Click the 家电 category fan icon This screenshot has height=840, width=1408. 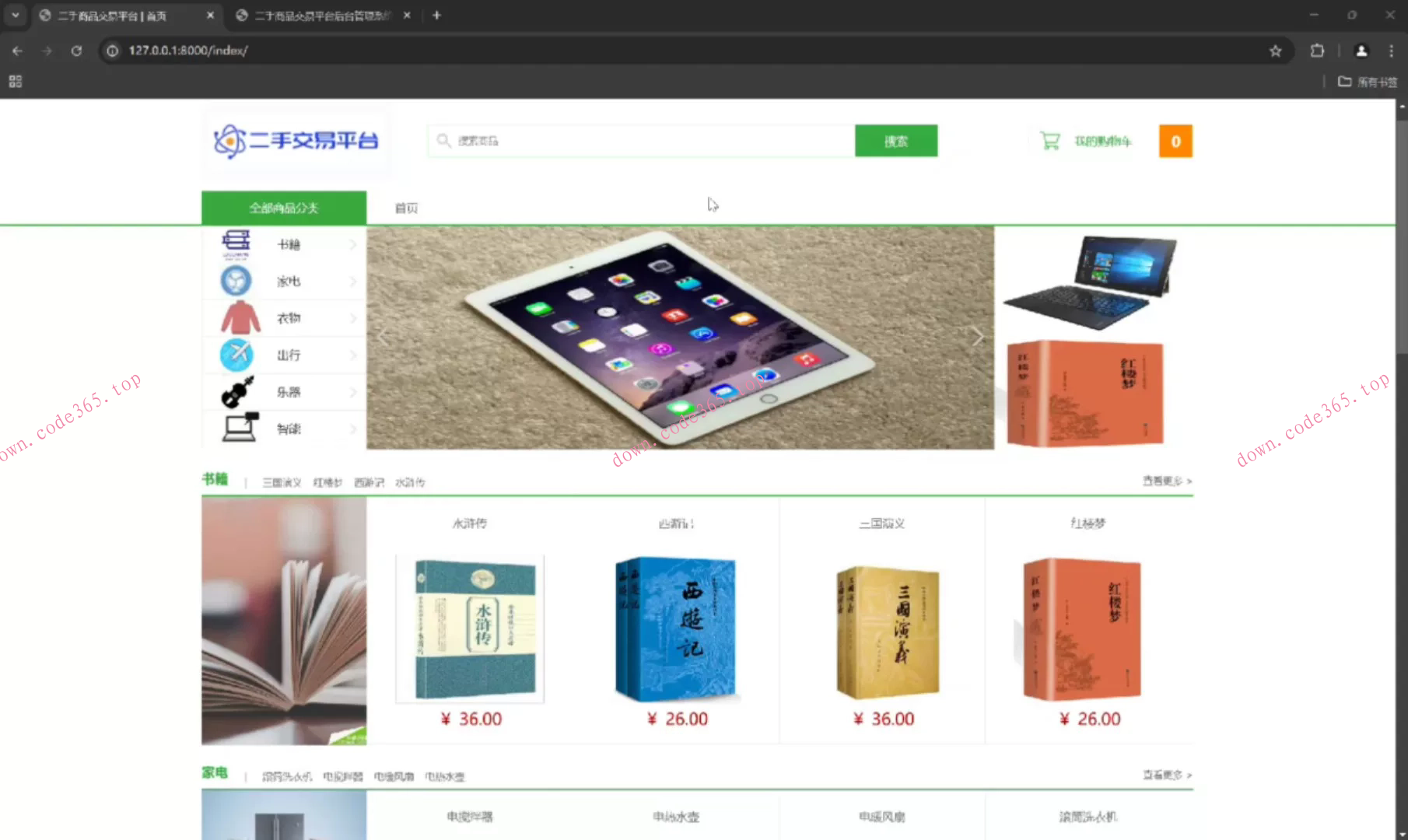tap(236, 281)
